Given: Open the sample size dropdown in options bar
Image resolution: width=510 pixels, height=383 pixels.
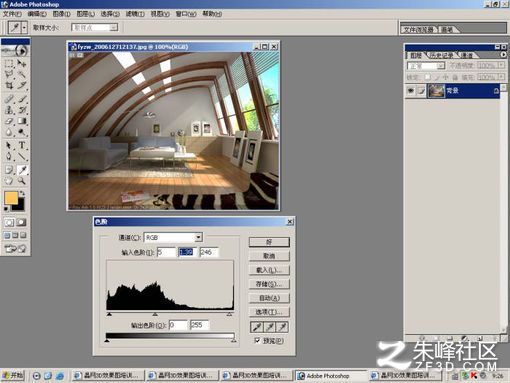Looking at the screenshot, I should click(95, 27).
